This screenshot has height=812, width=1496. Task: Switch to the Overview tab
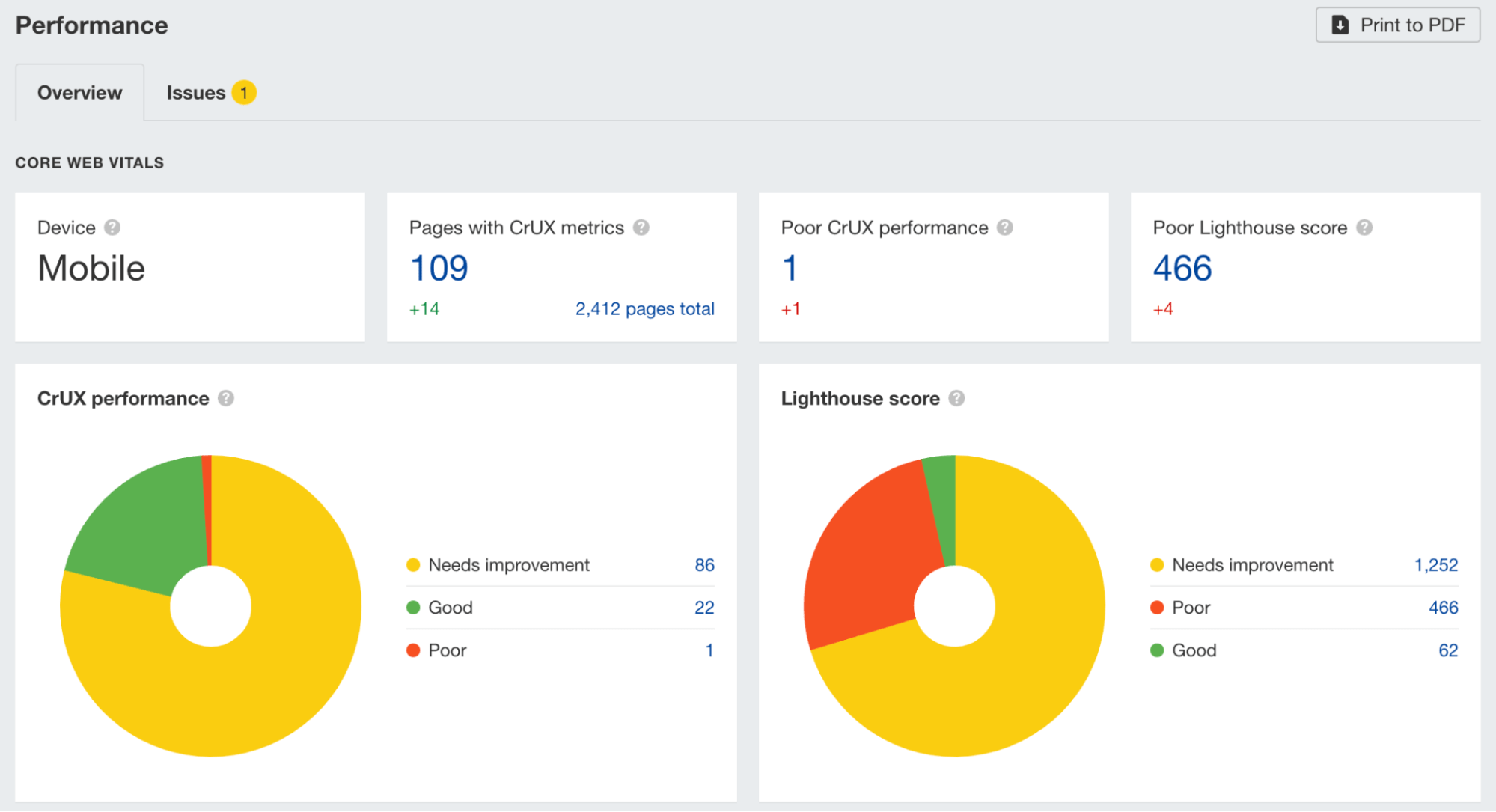[x=79, y=93]
